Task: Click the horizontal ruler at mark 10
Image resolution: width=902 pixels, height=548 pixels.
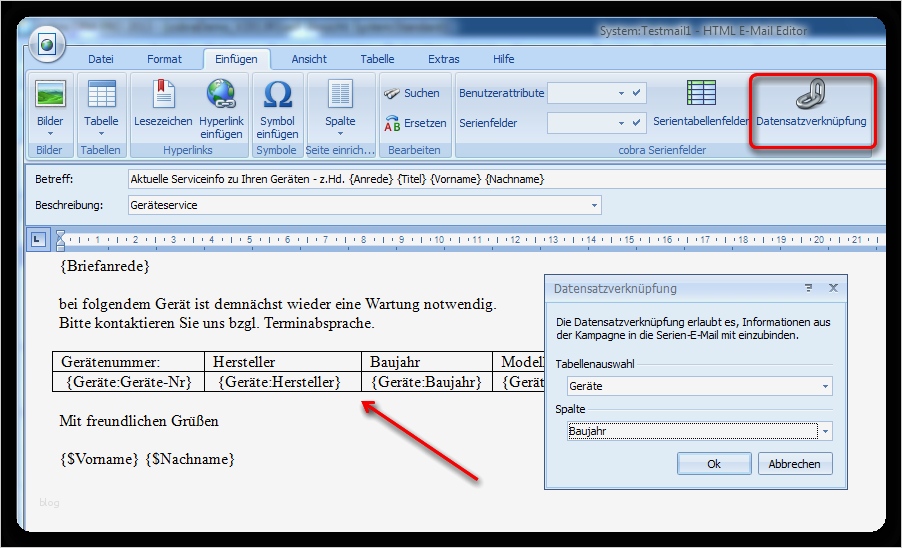Action: (x=439, y=240)
